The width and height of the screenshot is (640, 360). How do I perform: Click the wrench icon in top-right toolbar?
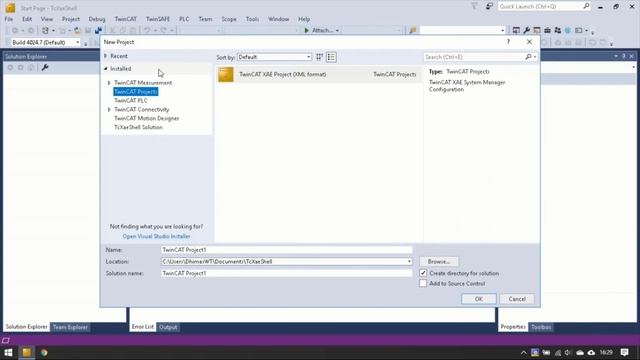527,30
